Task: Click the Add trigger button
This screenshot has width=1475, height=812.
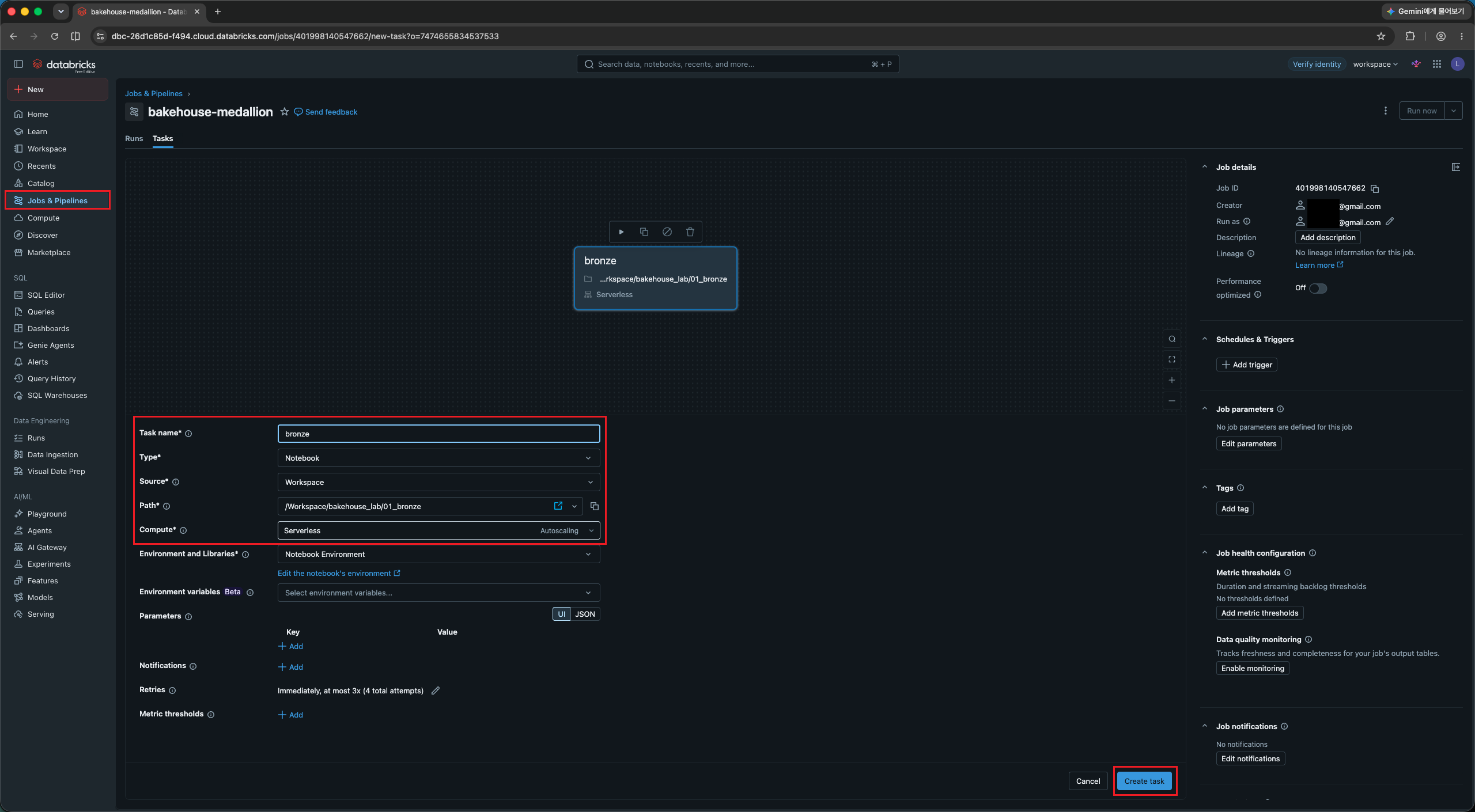Action: 1247,365
